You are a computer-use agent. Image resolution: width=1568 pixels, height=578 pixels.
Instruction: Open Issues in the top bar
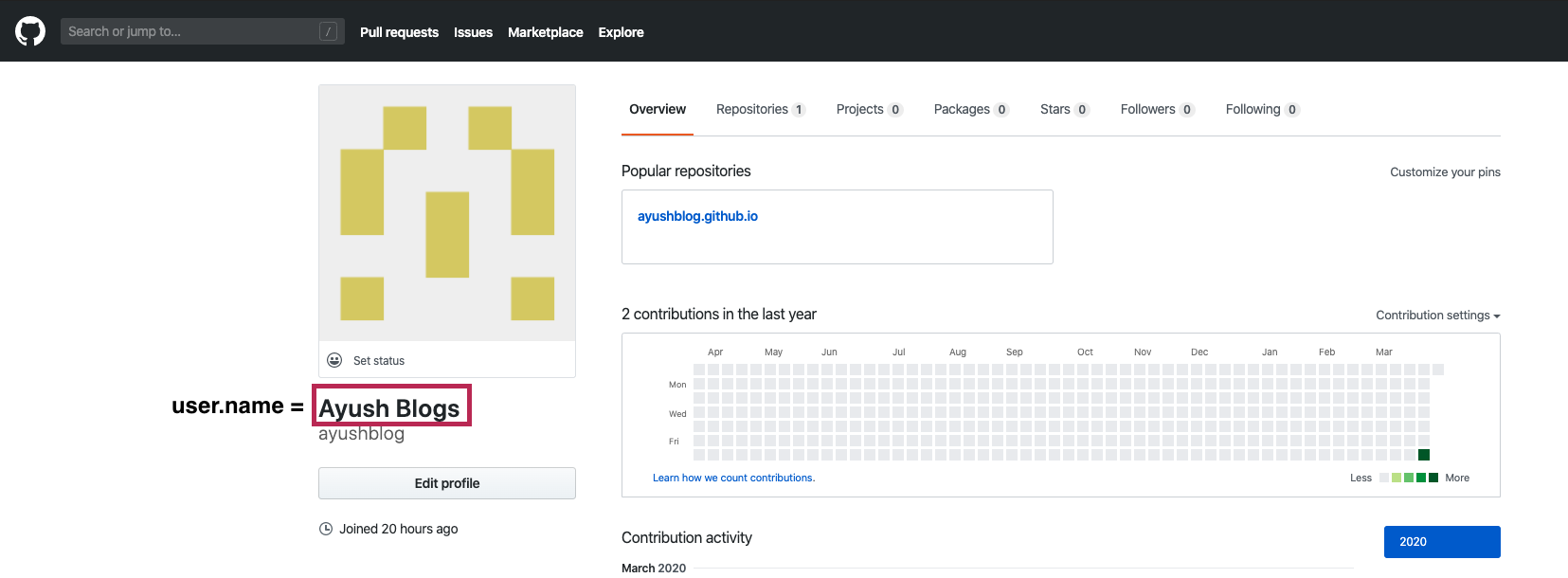tap(473, 32)
